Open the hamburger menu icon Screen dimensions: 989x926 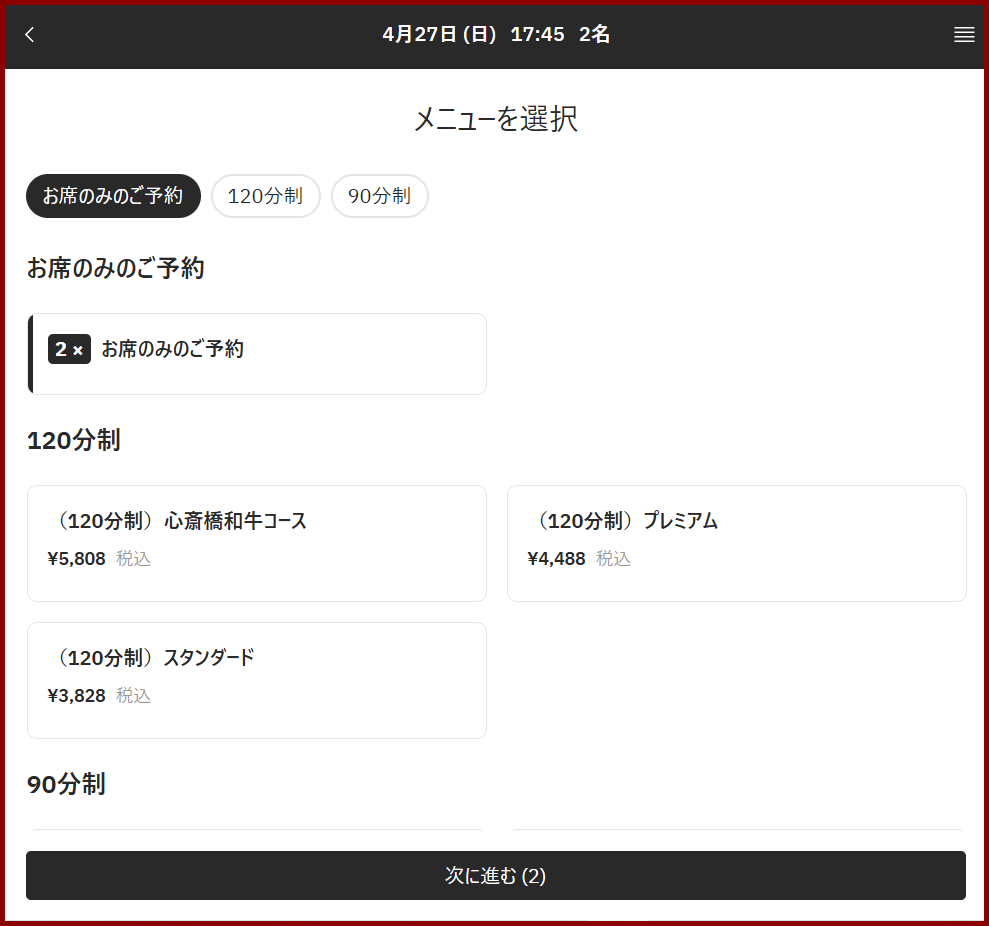pyautogui.click(x=964, y=35)
